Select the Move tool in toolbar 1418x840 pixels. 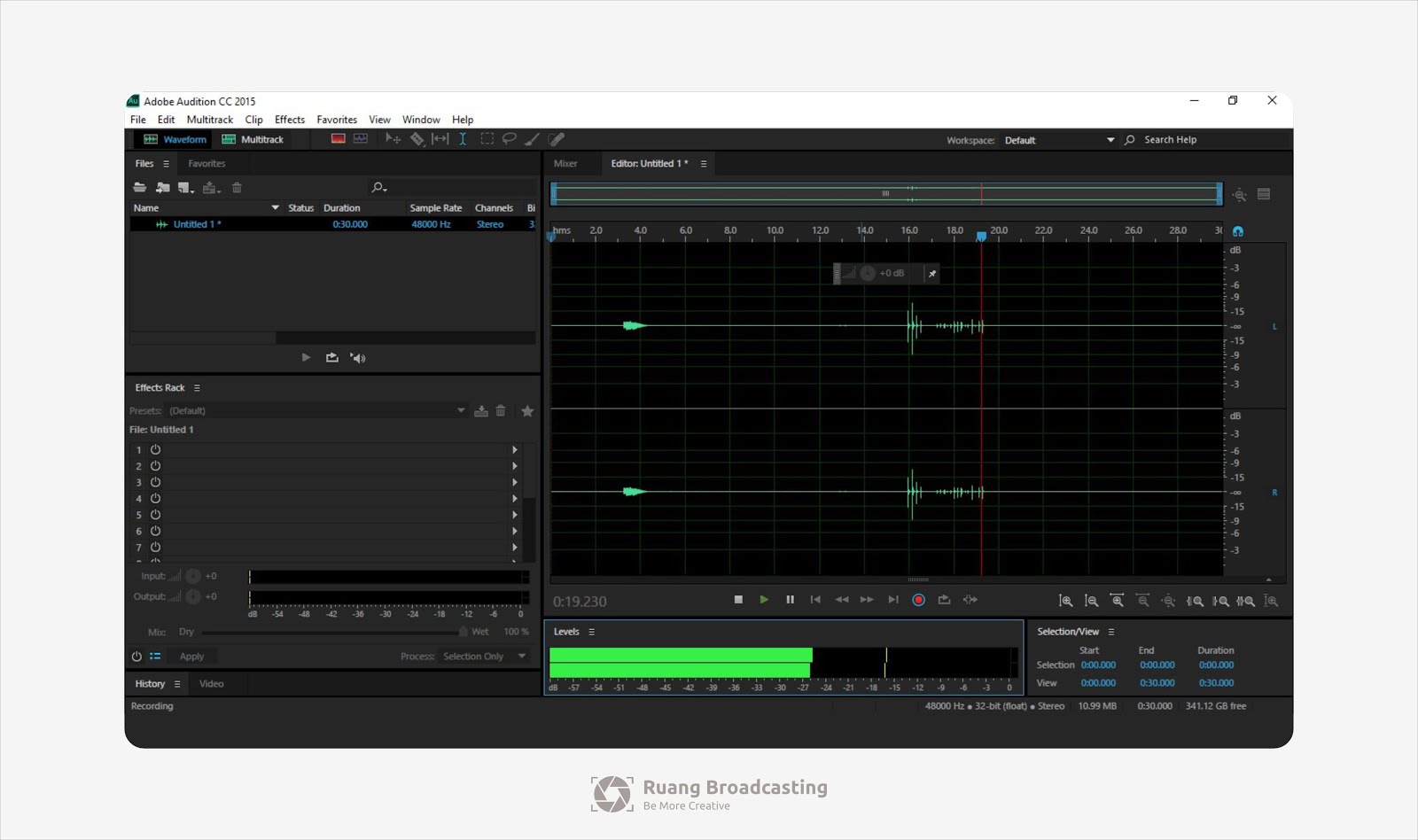pyautogui.click(x=393, y=139)
